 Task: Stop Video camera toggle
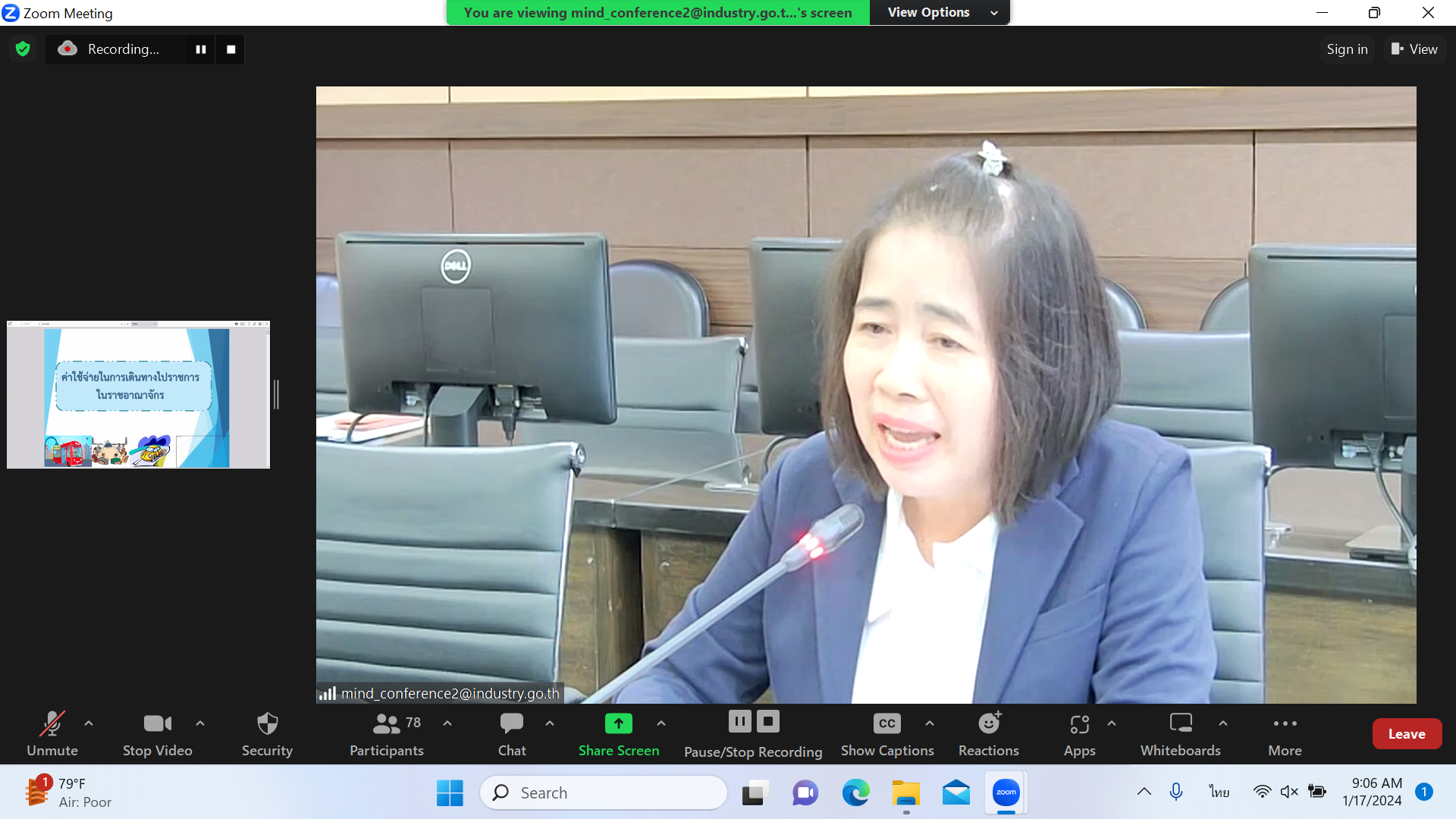[157, 723]
